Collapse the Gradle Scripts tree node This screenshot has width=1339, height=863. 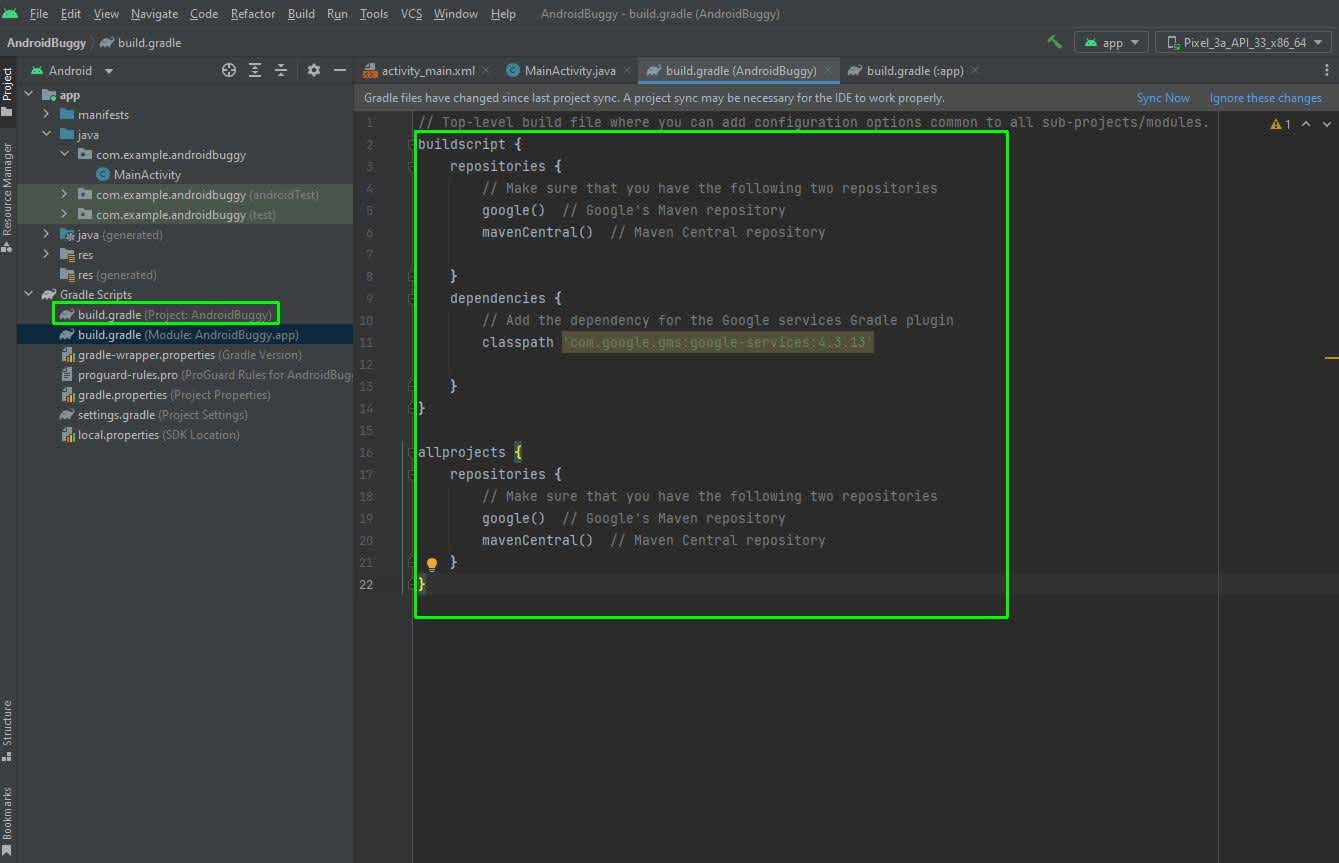click(x=28, y=295)
